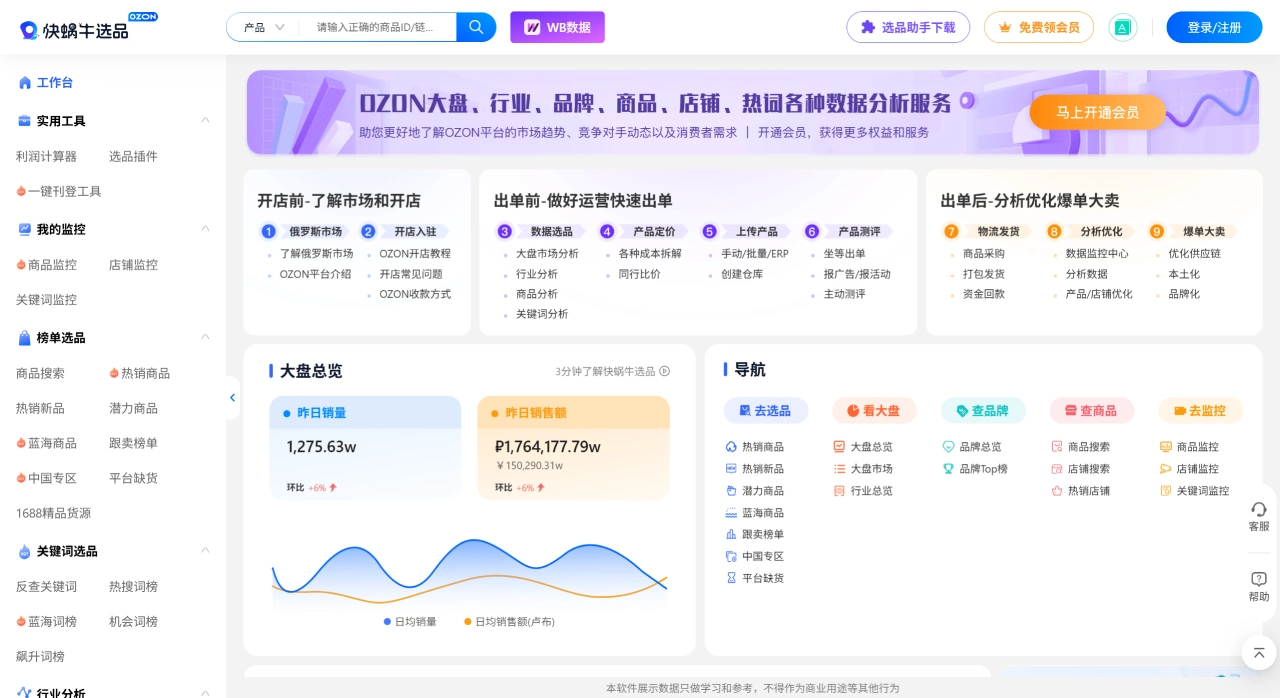Open 品牌总览 in the navigation panel
The image size is (1280, 698).
tap(972, 447)
